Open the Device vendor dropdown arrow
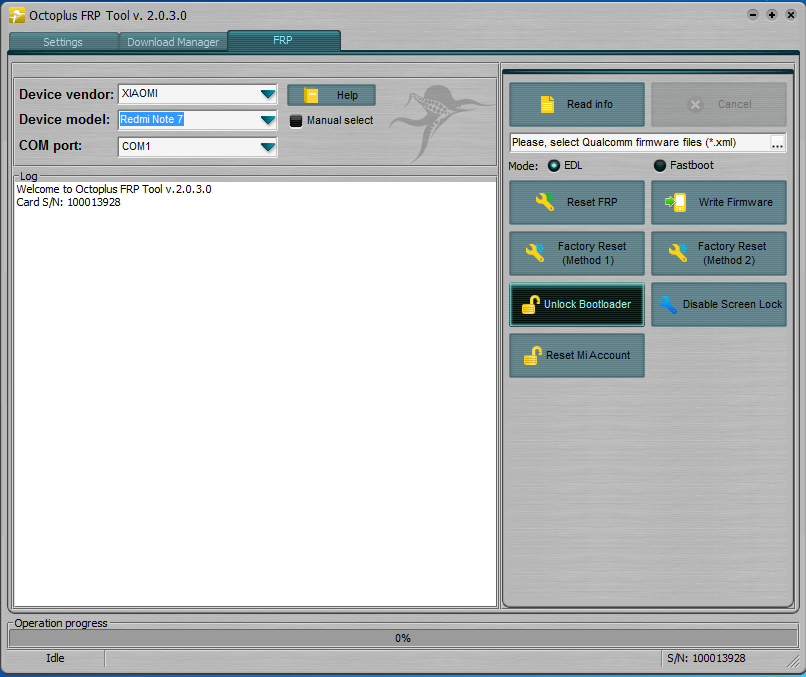Screen dimensions: 806x677 tap(267, 94)
